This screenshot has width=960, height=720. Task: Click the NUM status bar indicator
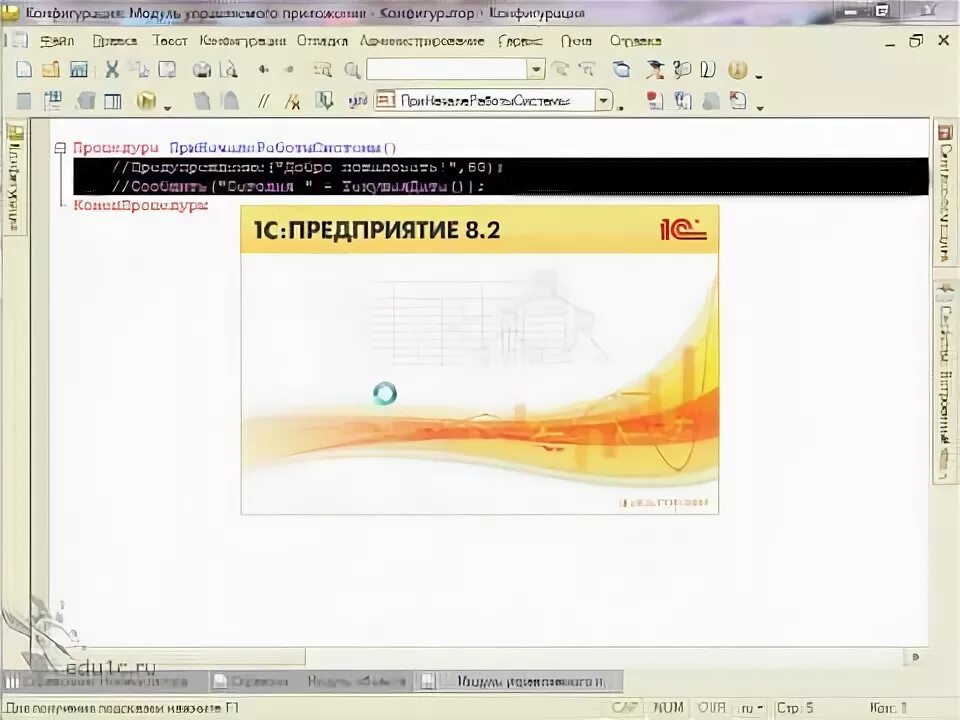pyautogui.click(x=667, y=708)
